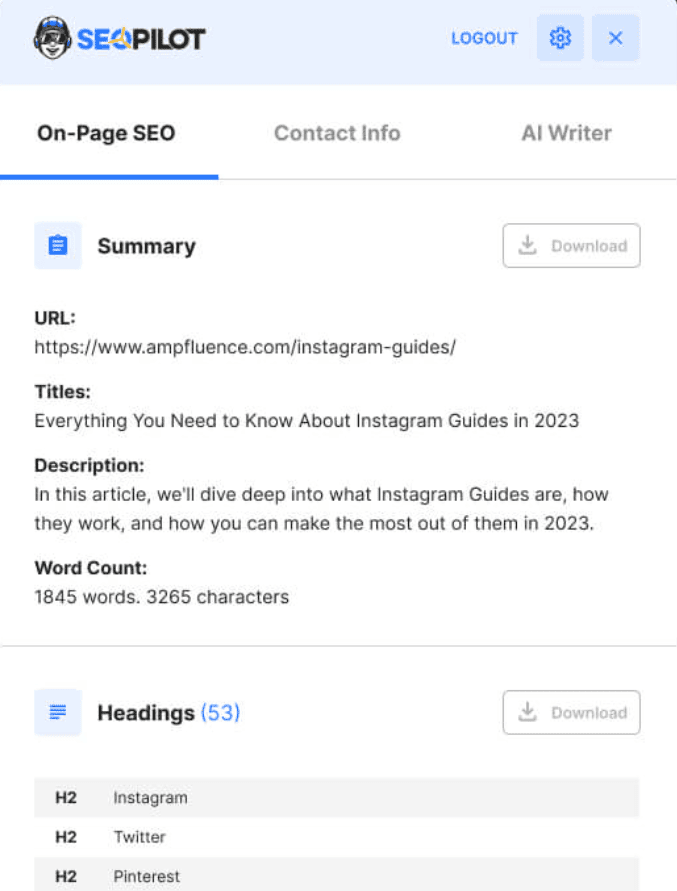Close the SEOPilot panel with X
The height and width of the screenshot is (891, 677).
(615, 38)
